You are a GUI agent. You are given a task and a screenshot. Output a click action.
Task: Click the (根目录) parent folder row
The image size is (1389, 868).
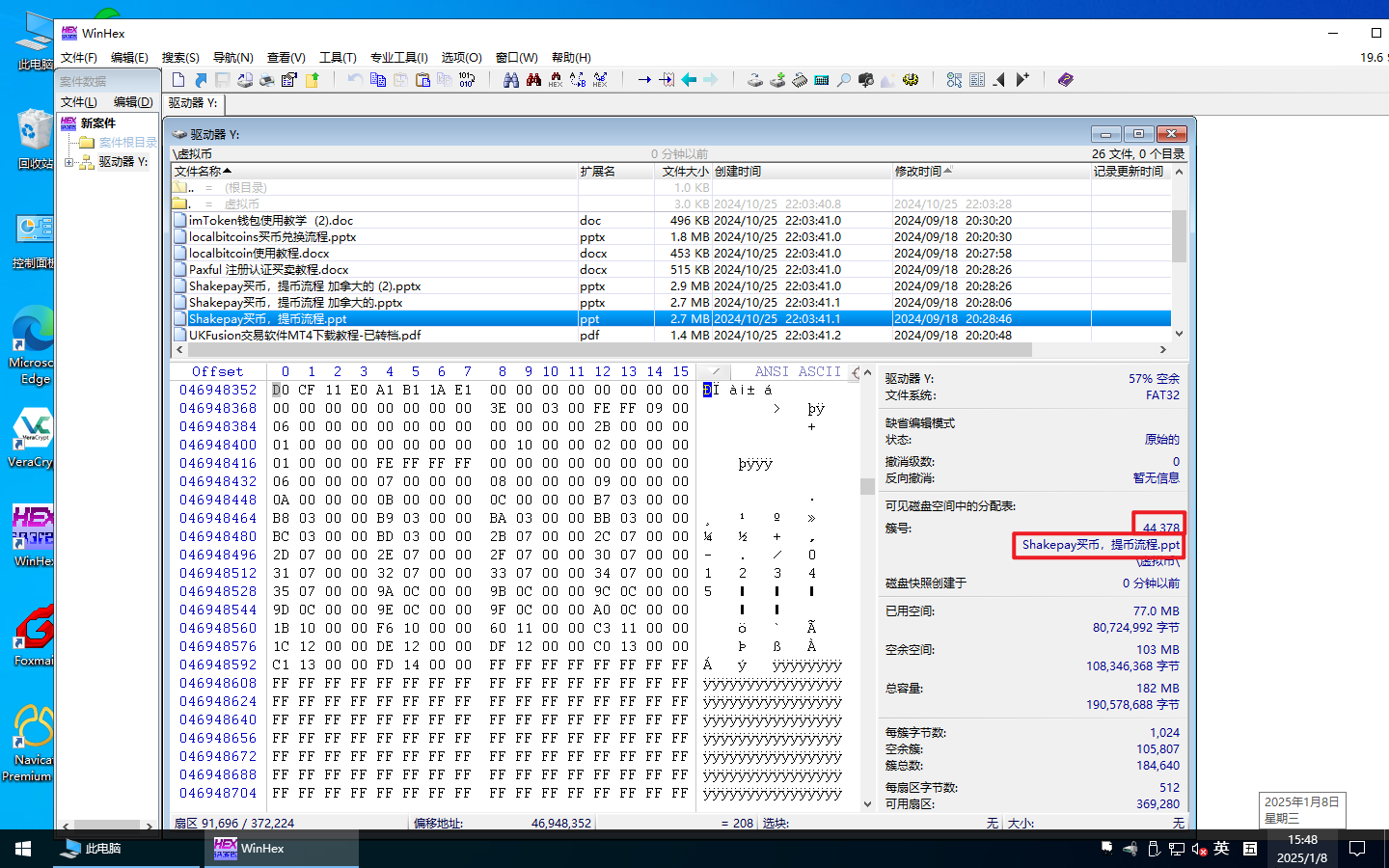click(x=245, y=188)
